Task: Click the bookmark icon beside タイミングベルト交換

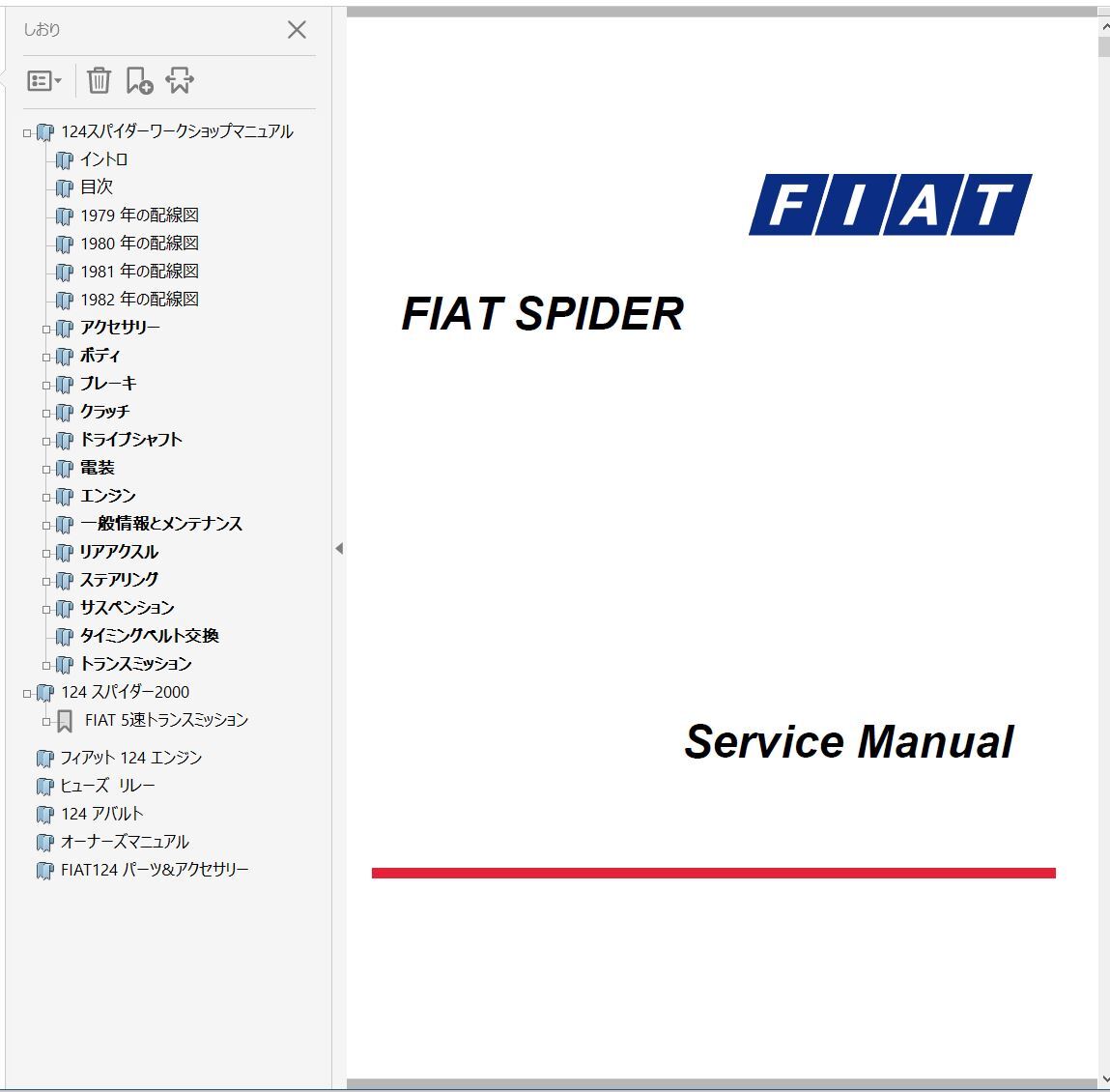Action: coord(65,638)
